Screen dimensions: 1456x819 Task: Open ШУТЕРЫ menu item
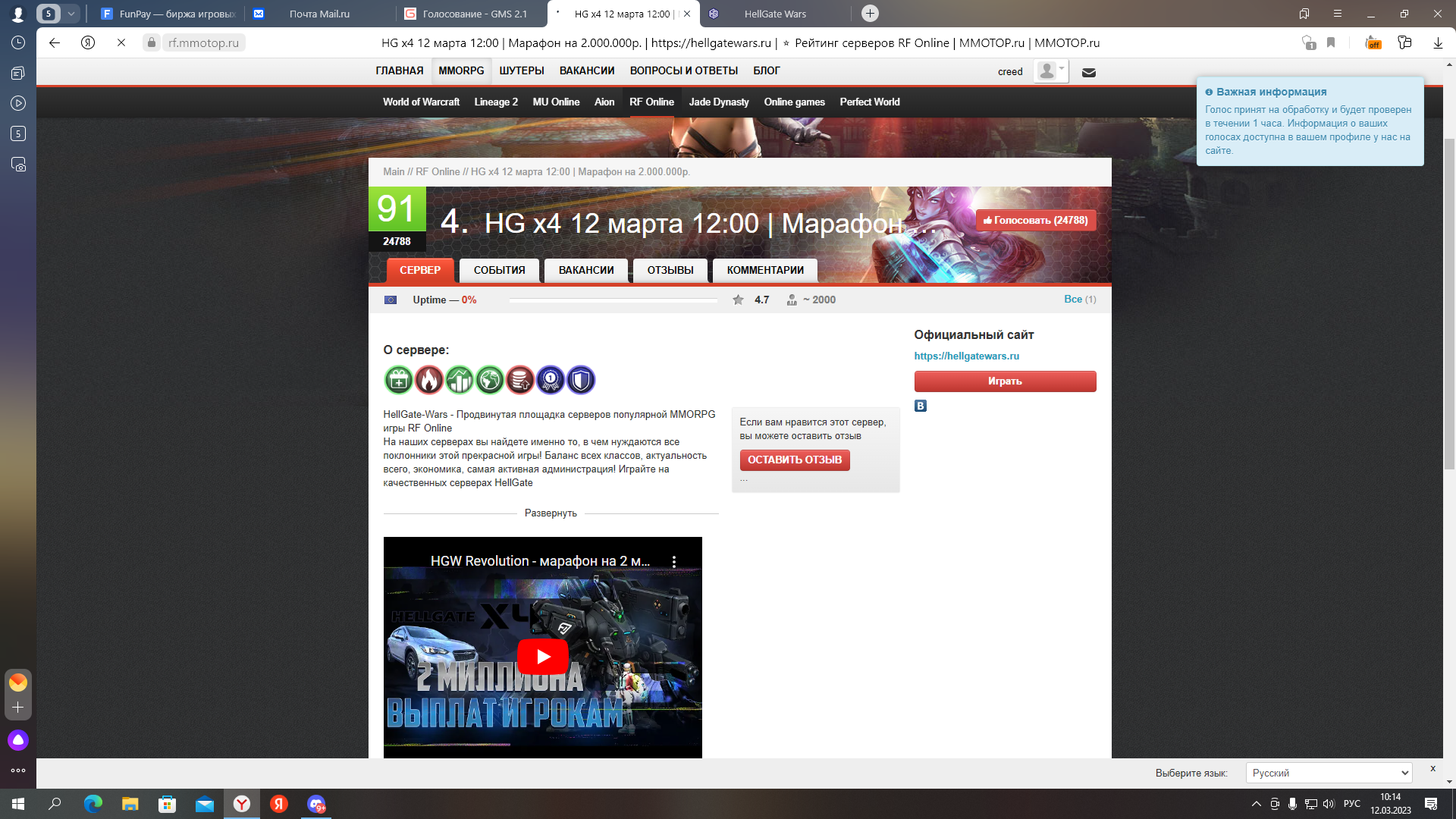[522, 71]
